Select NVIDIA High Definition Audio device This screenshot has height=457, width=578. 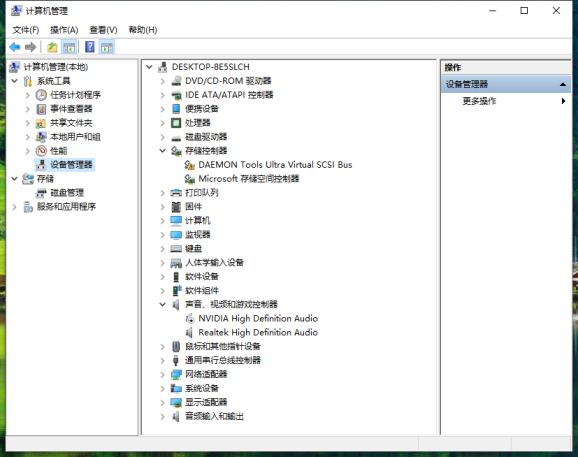click(x=258, y=318)
